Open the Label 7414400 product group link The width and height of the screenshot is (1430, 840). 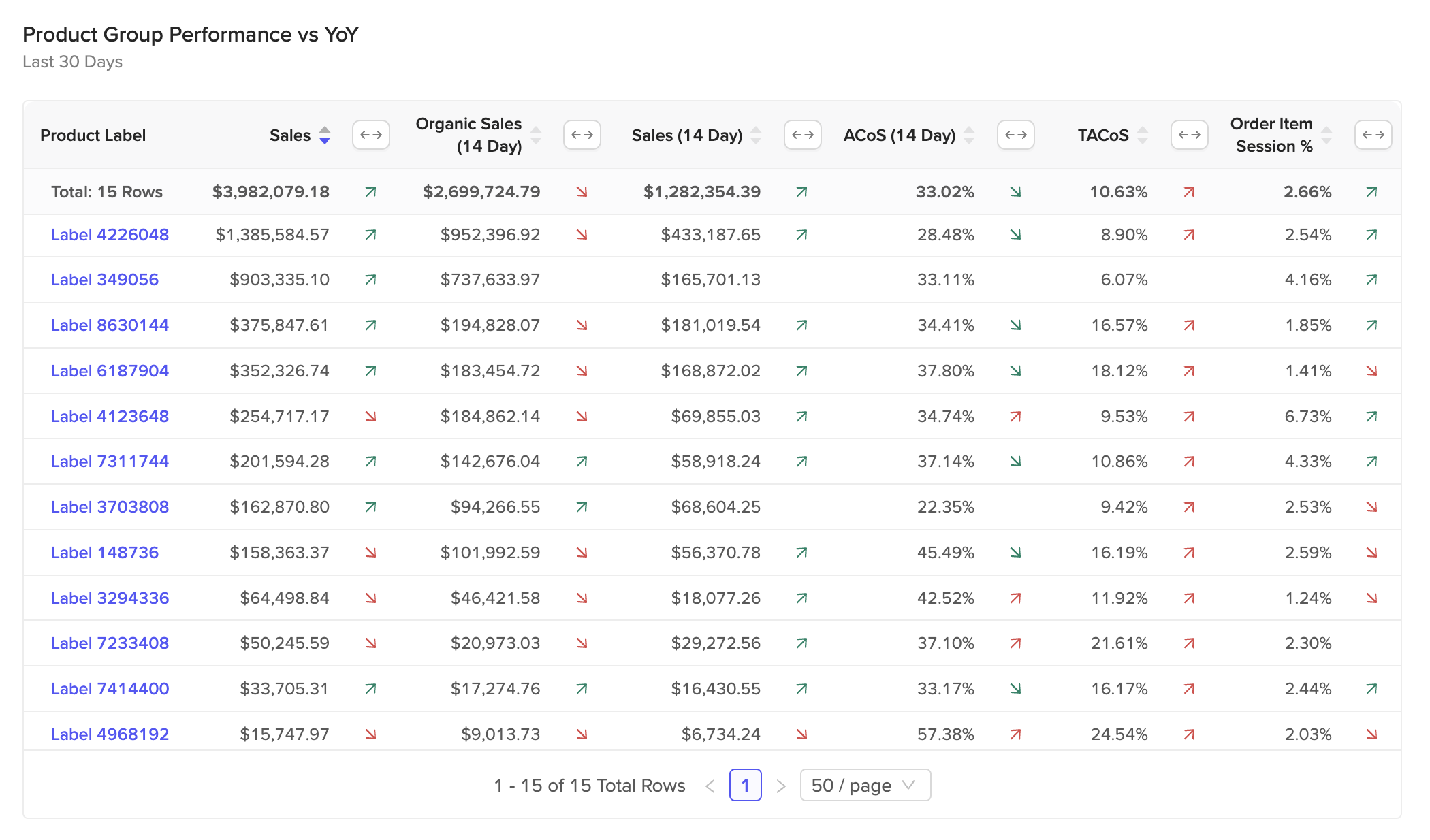coord(110,688)
